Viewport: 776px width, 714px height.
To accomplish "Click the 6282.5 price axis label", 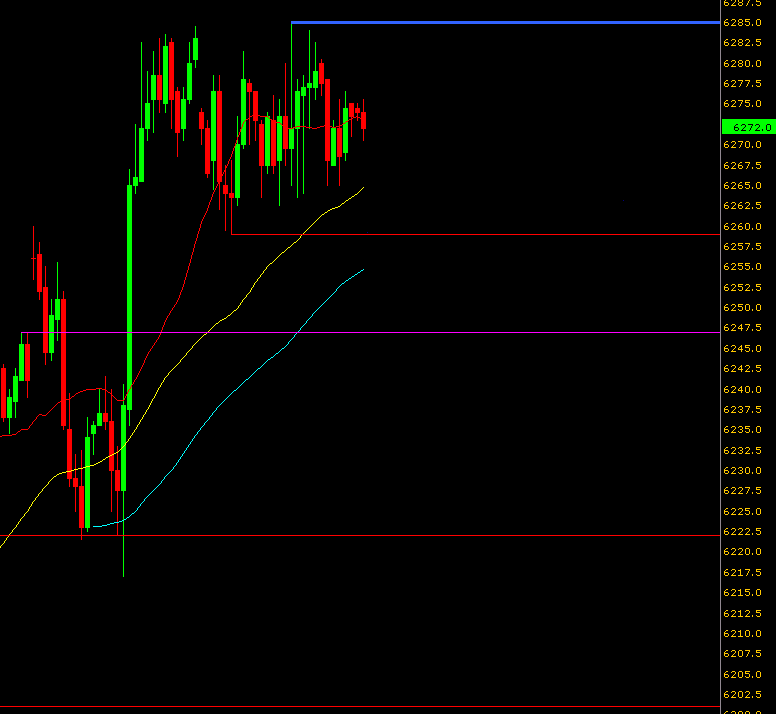I will click(x=742, y=43).
